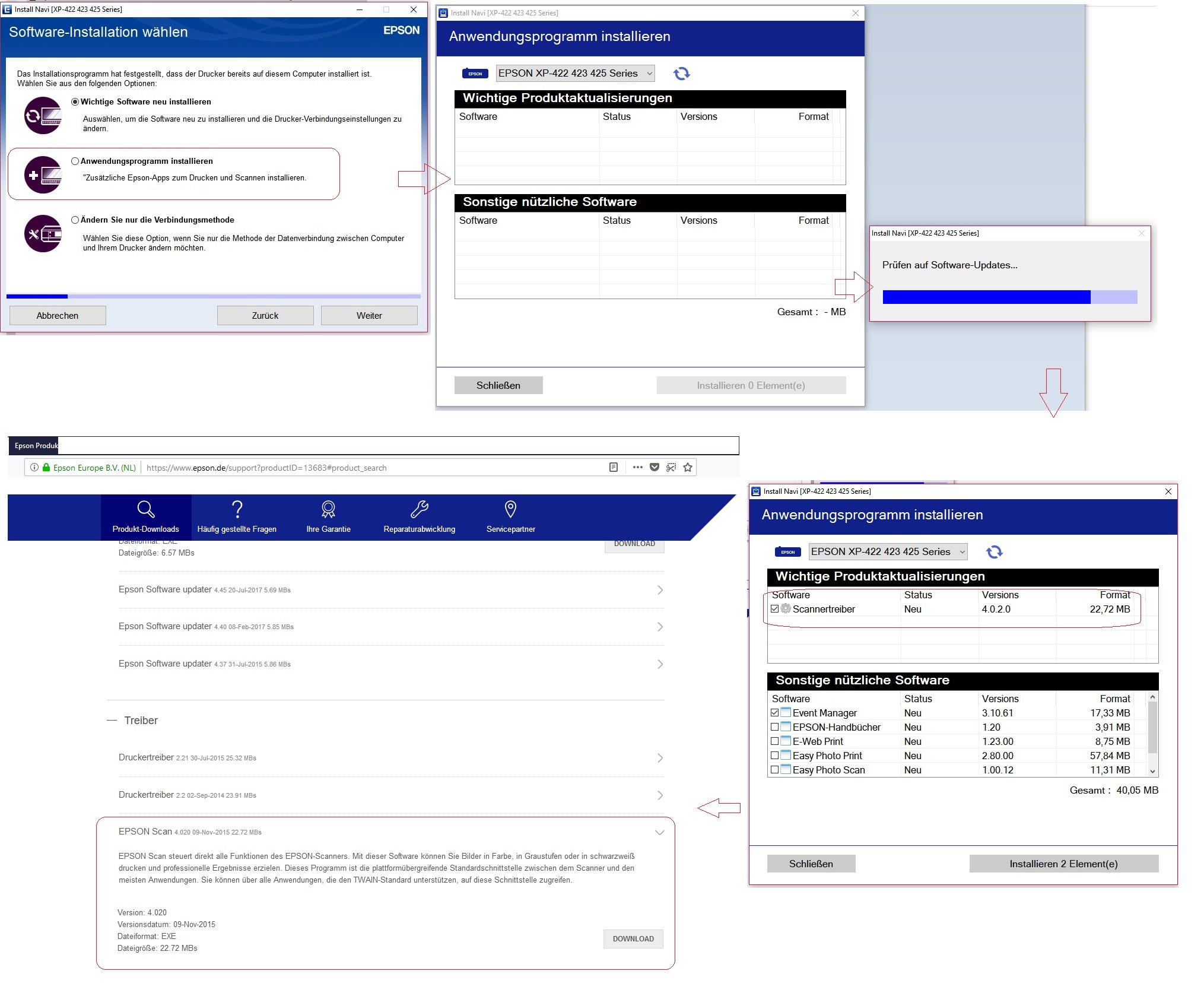Open the reader view icon in the address bar
The image size is (1204, 993).
[x=614, y=468]
